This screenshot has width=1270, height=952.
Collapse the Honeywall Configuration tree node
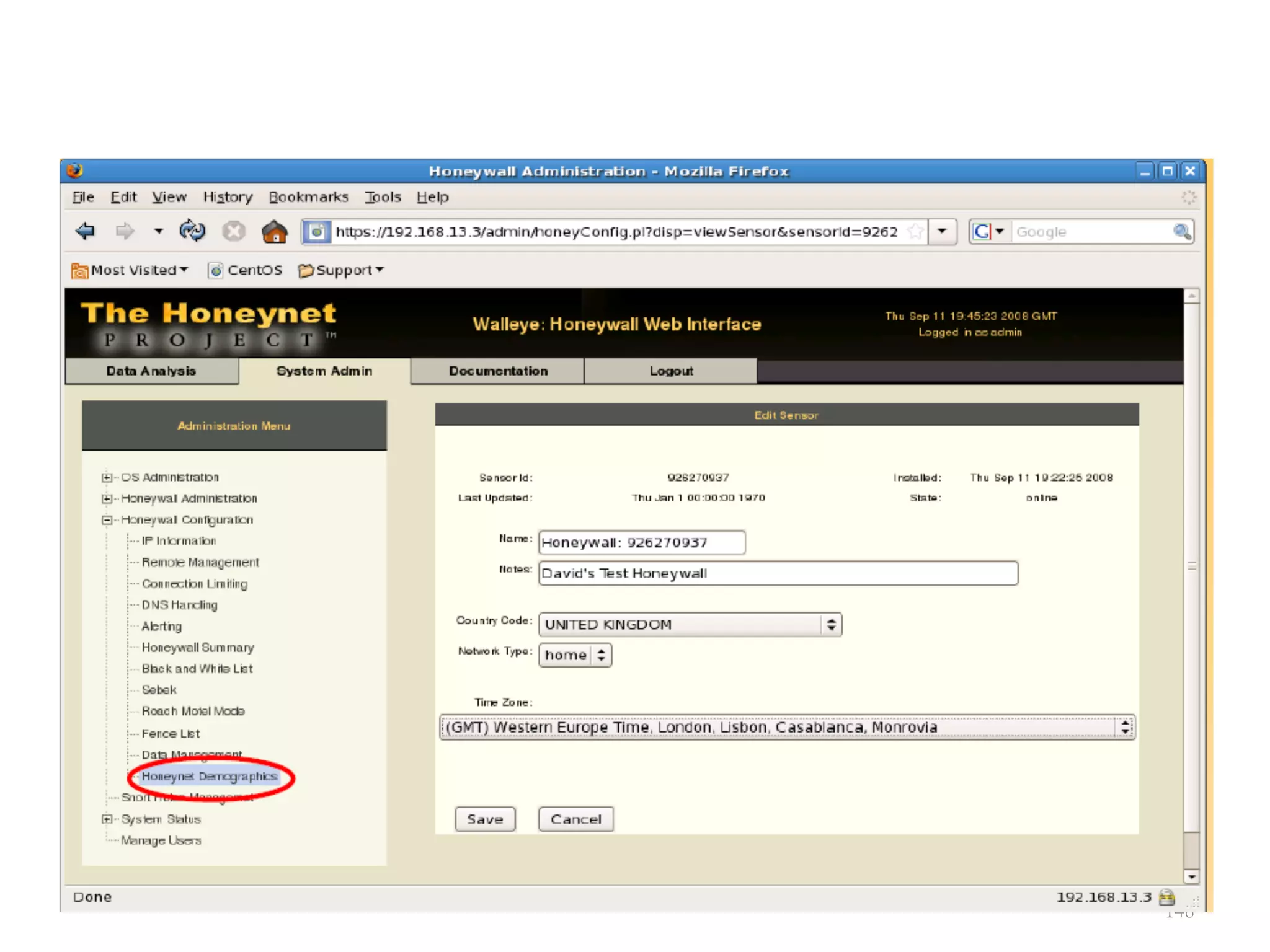107,520
